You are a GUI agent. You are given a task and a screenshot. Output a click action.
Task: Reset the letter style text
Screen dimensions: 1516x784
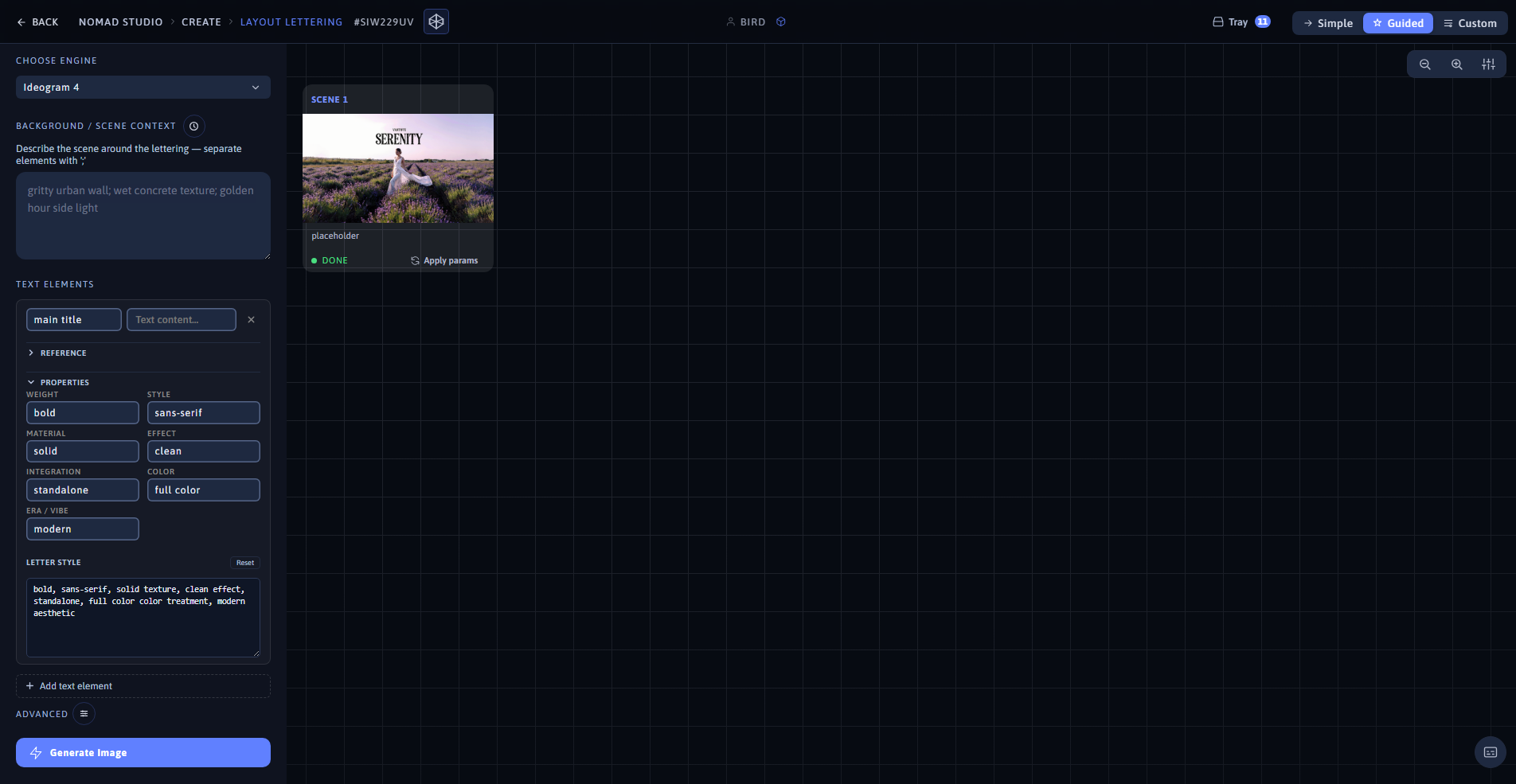click(x=245, y=563)
